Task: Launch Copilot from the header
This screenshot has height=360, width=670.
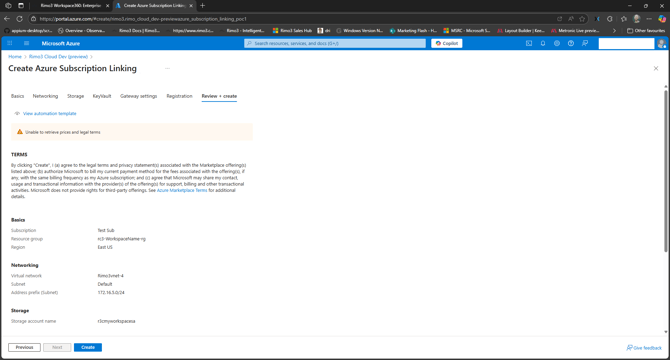Action: [x=447, y=43]
